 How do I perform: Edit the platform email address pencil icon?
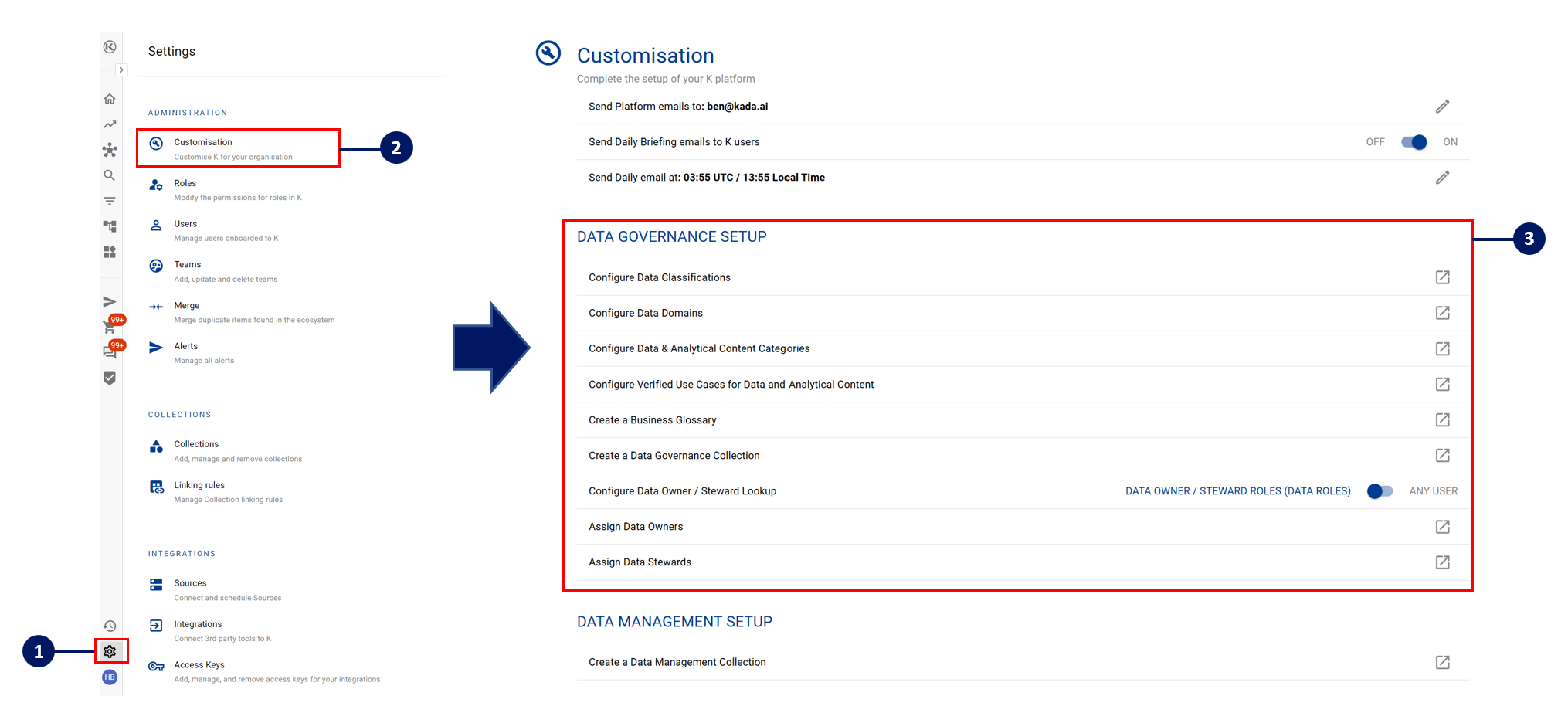[x=1442, y=107]
